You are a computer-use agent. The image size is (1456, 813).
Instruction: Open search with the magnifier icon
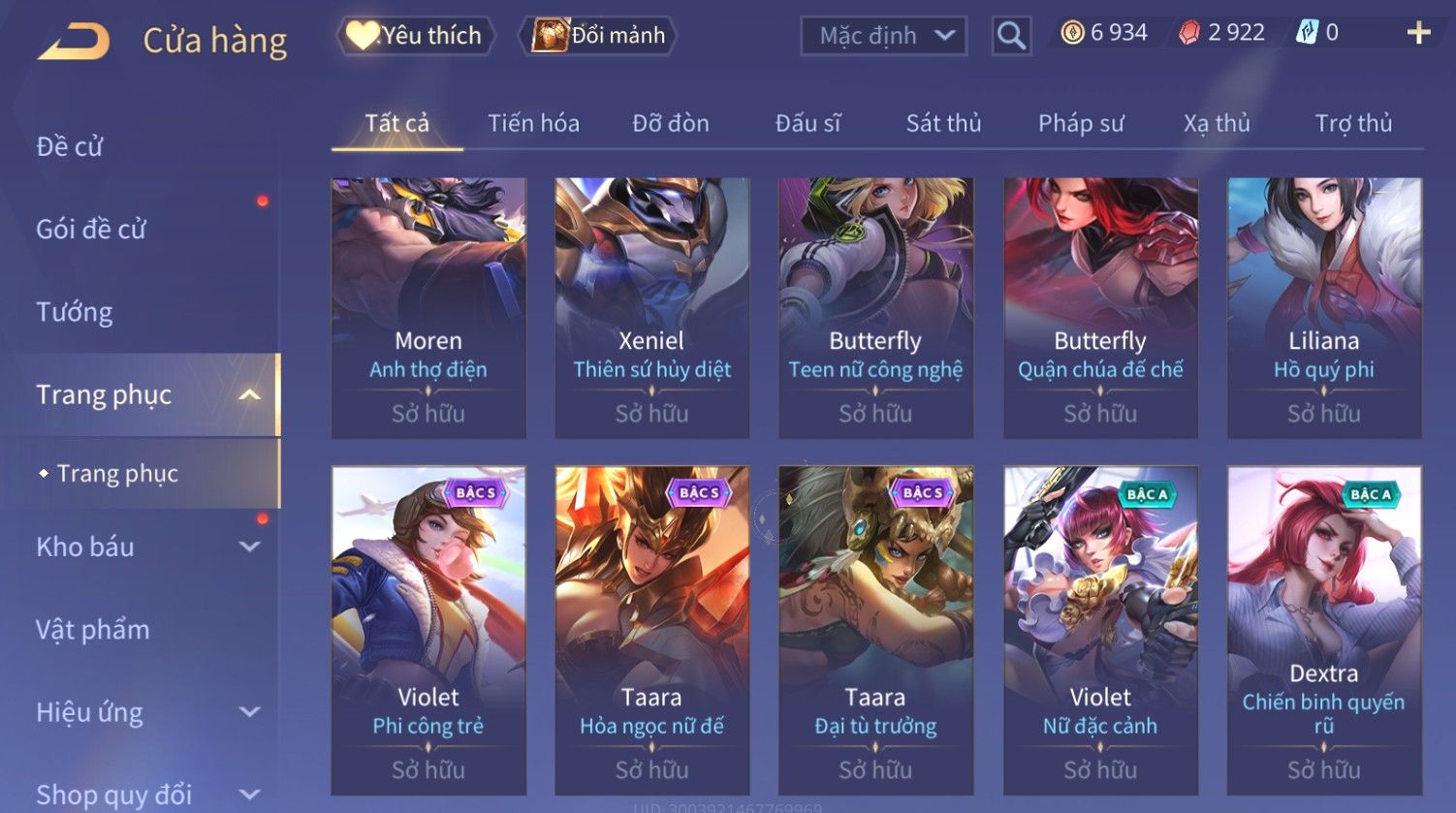pos(1011,36)
